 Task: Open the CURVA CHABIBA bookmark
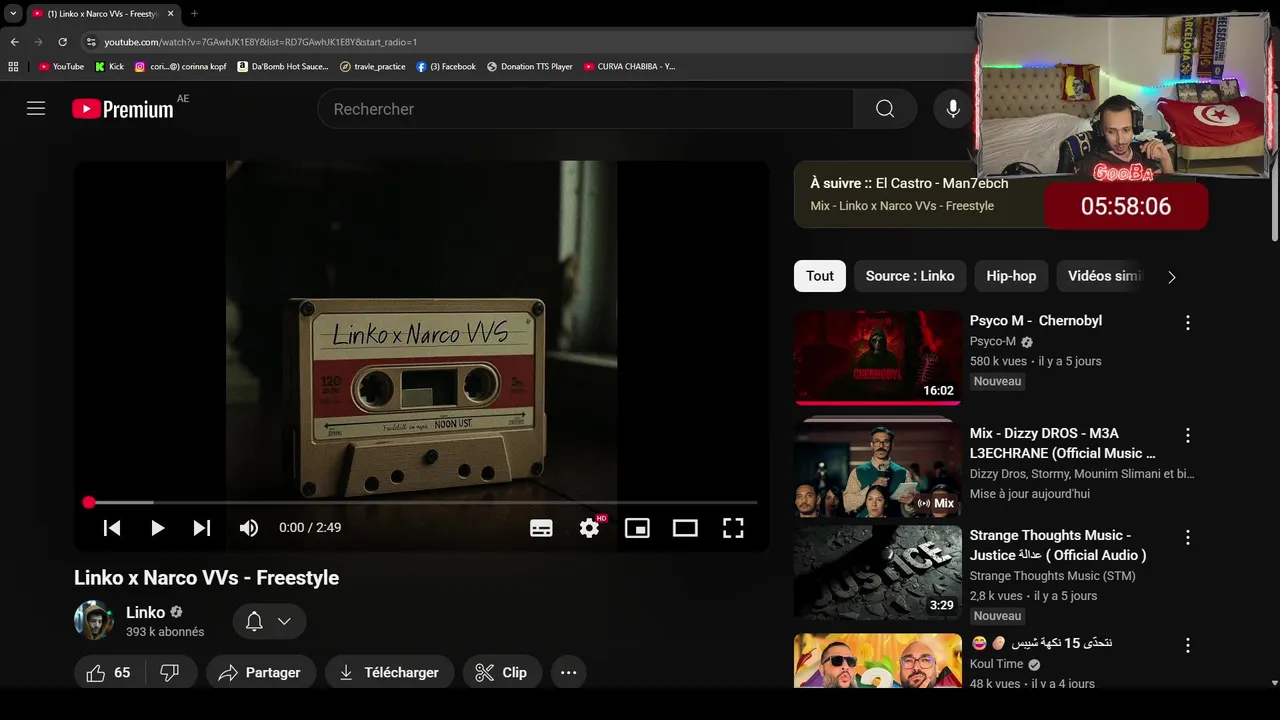(630, 67)
